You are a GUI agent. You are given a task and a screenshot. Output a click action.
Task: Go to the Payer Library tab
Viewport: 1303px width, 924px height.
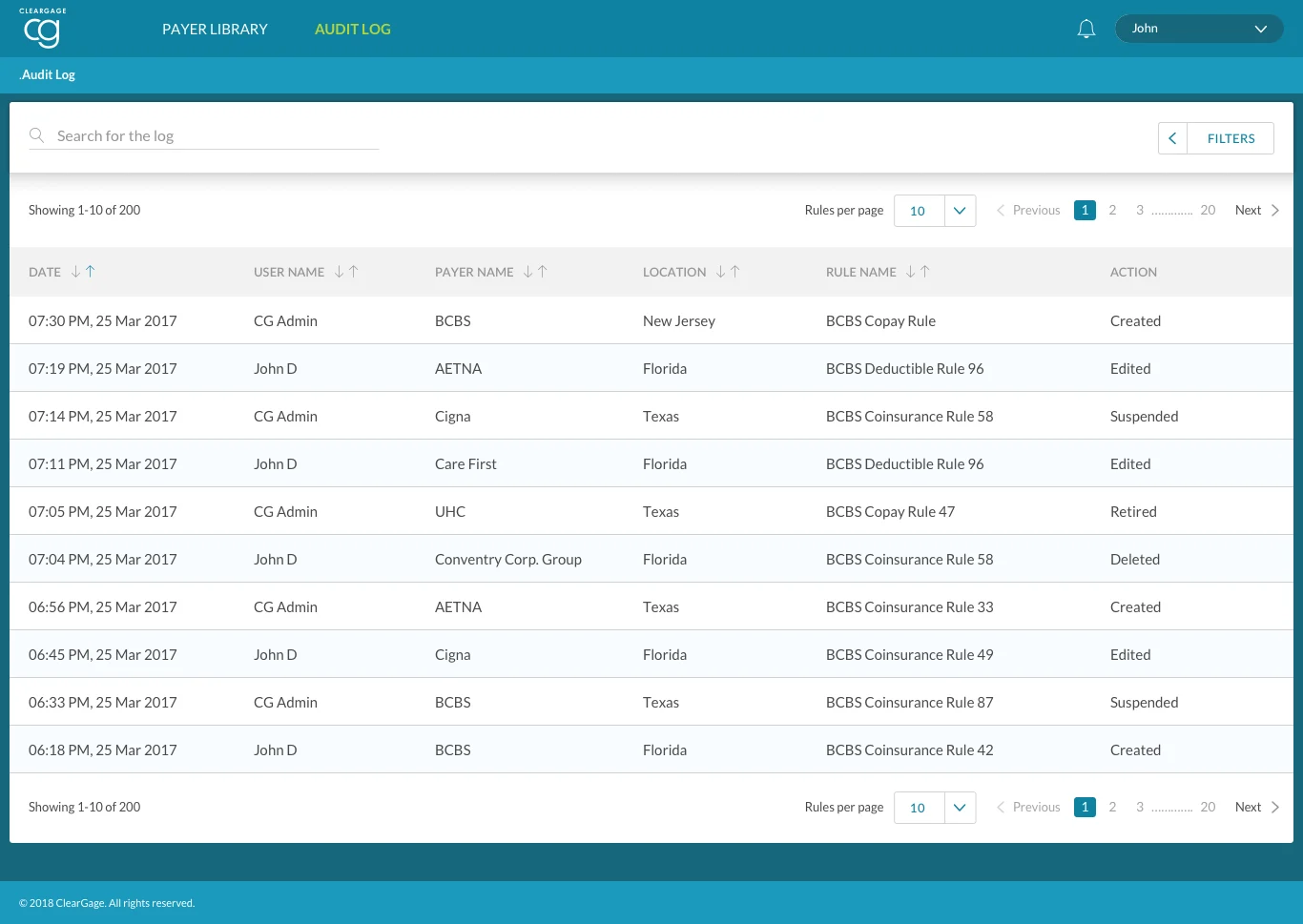(215, 29)
